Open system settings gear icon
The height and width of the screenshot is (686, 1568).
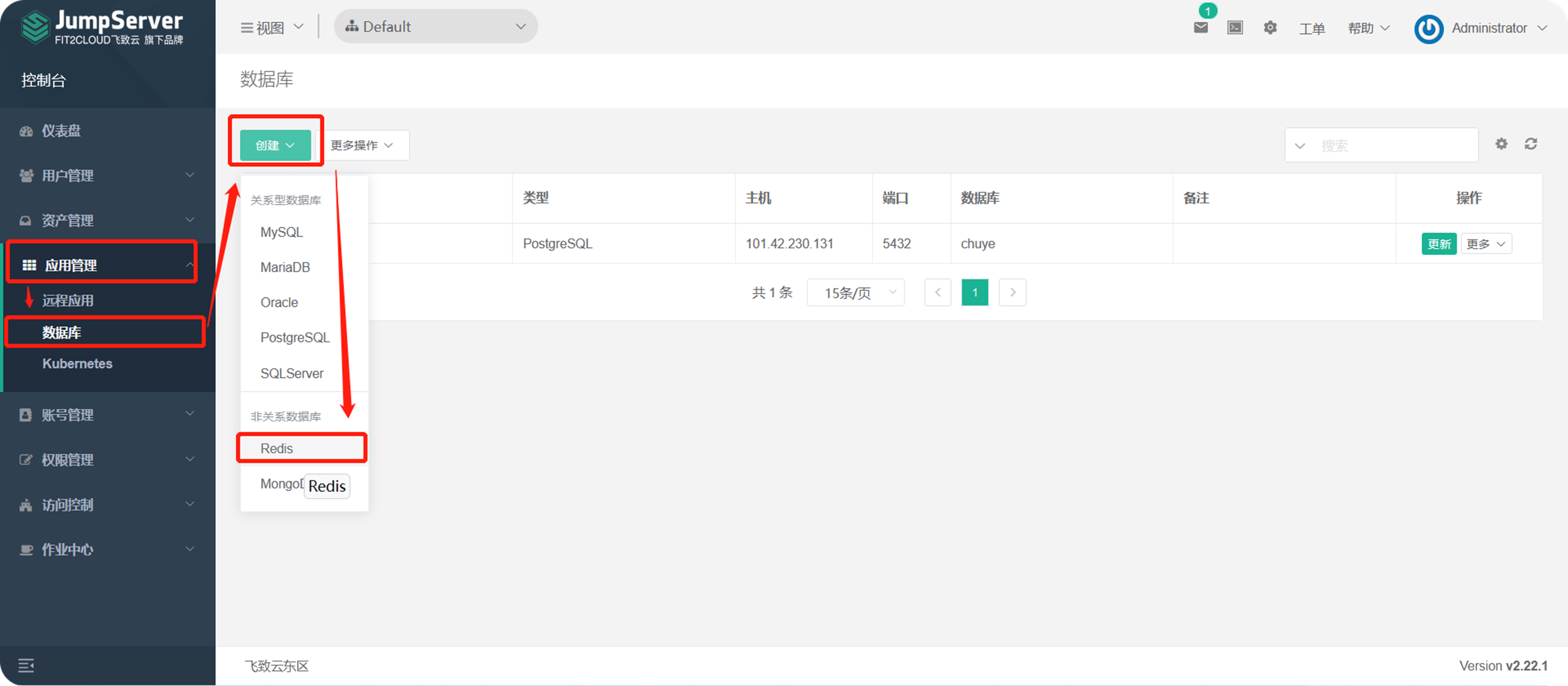(x=1270, y=27)
